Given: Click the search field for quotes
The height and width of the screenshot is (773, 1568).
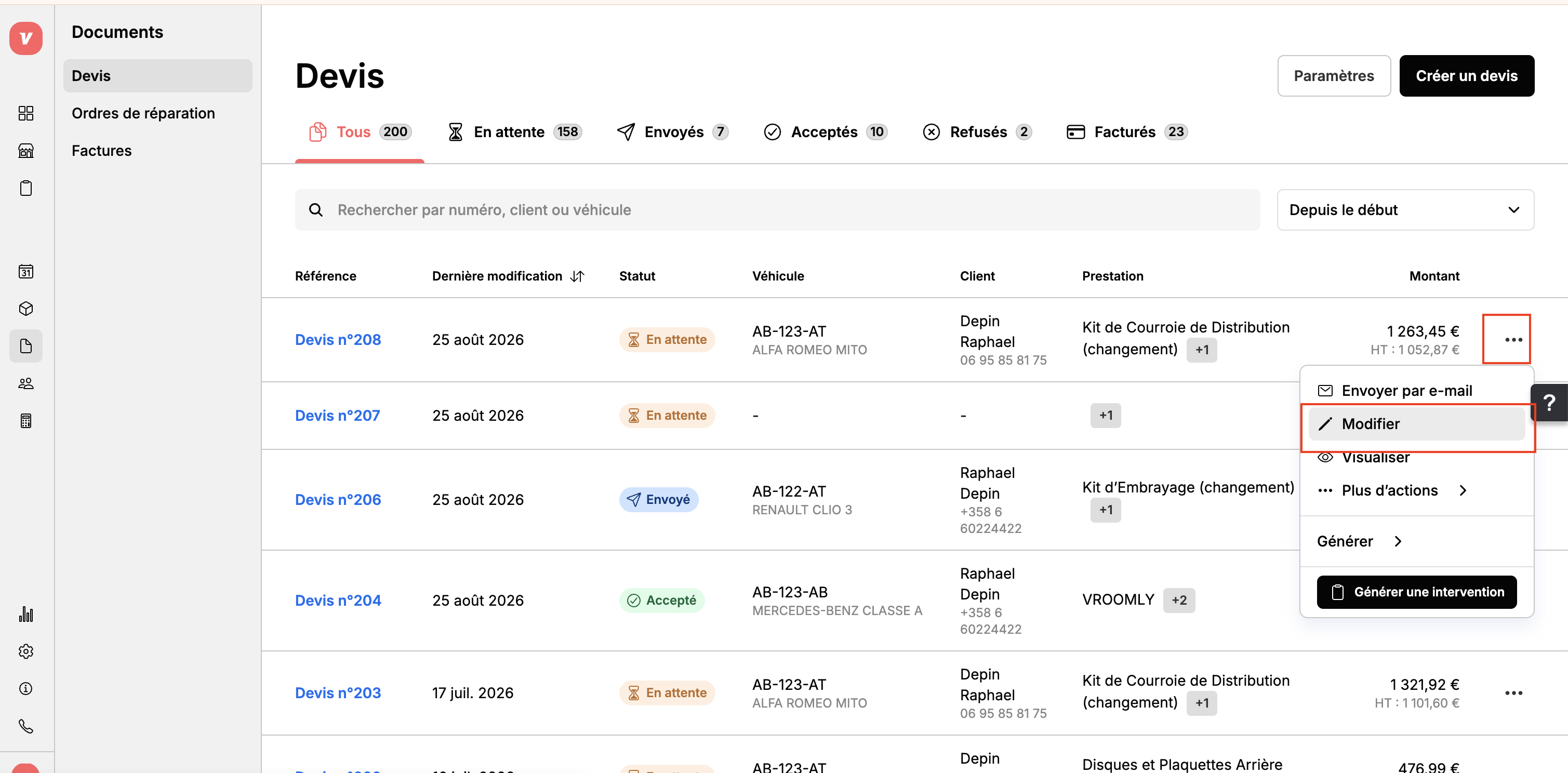Looking at the screenshot, I should click(777, 210).
